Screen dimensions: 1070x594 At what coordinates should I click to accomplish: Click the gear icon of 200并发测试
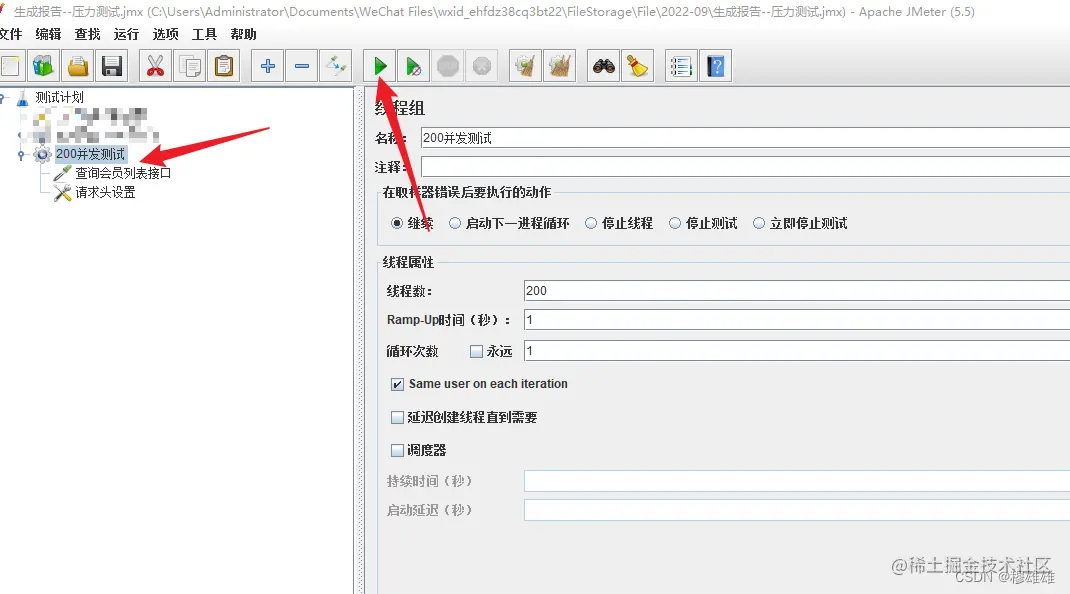coord(42,154)
